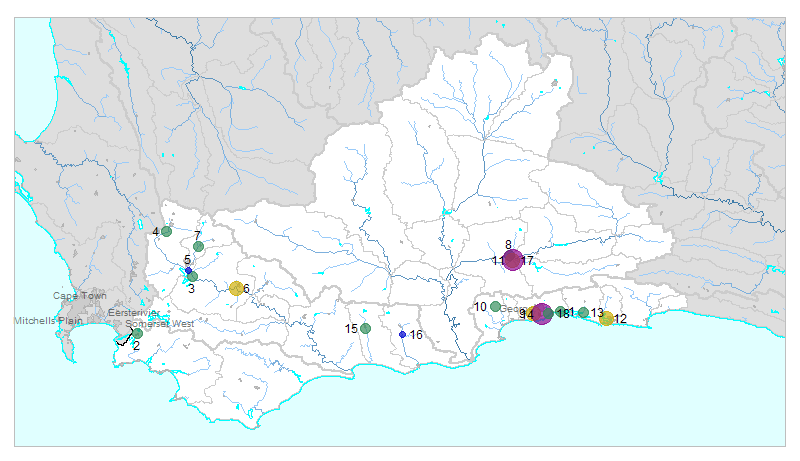Click the large purple marker between 11 and 17
800x461 pixels.
click(x=513, y=260)
